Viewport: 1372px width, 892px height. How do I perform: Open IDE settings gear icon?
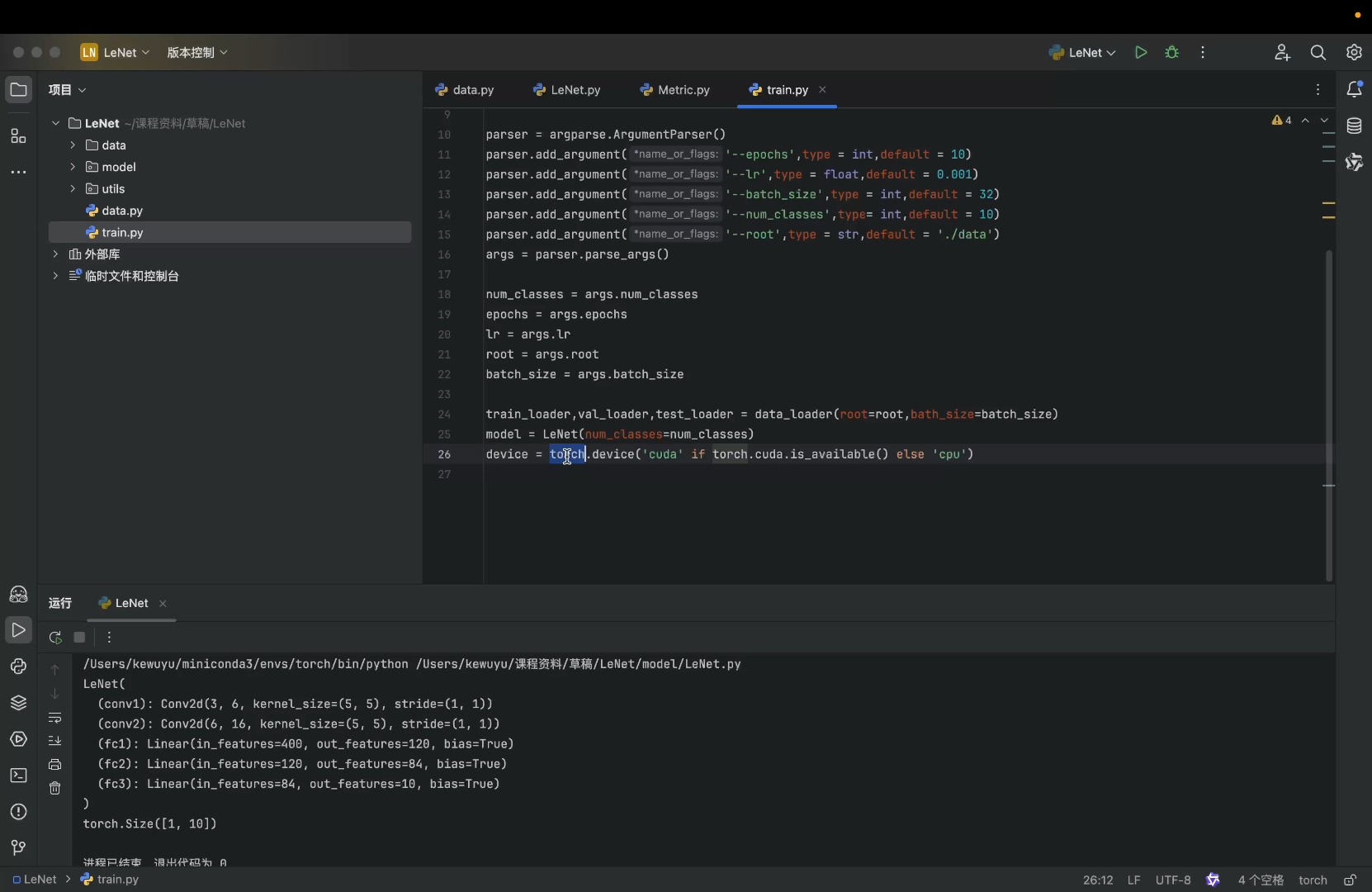(1354, 52)
